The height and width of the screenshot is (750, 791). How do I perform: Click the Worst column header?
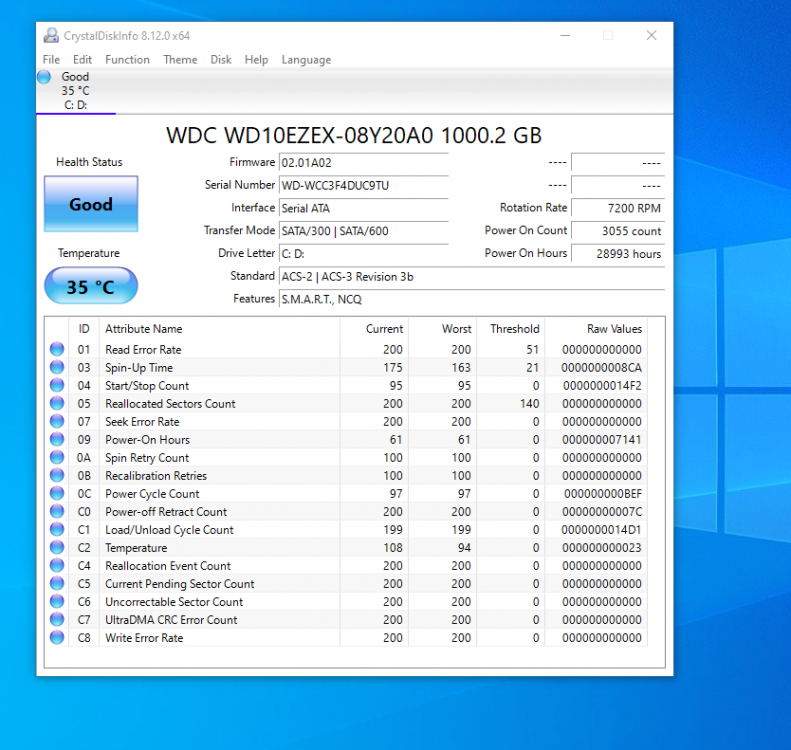coord(442,329)
